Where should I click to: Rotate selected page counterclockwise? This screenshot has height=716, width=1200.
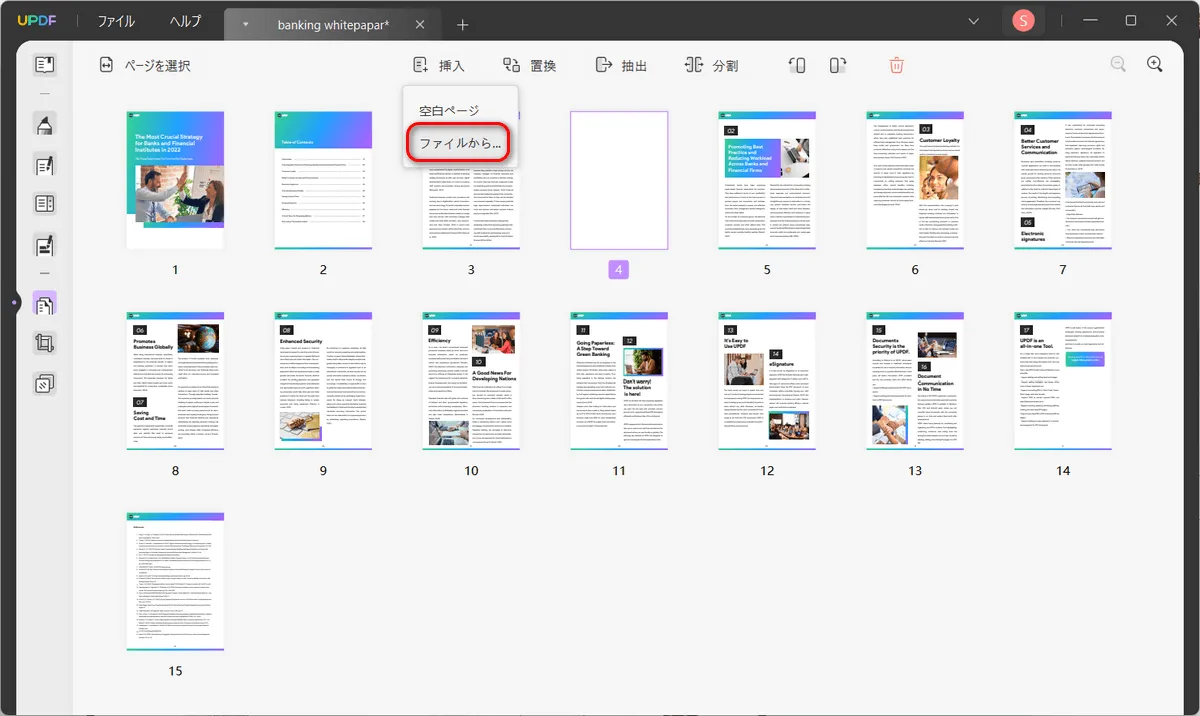point(797,66)
